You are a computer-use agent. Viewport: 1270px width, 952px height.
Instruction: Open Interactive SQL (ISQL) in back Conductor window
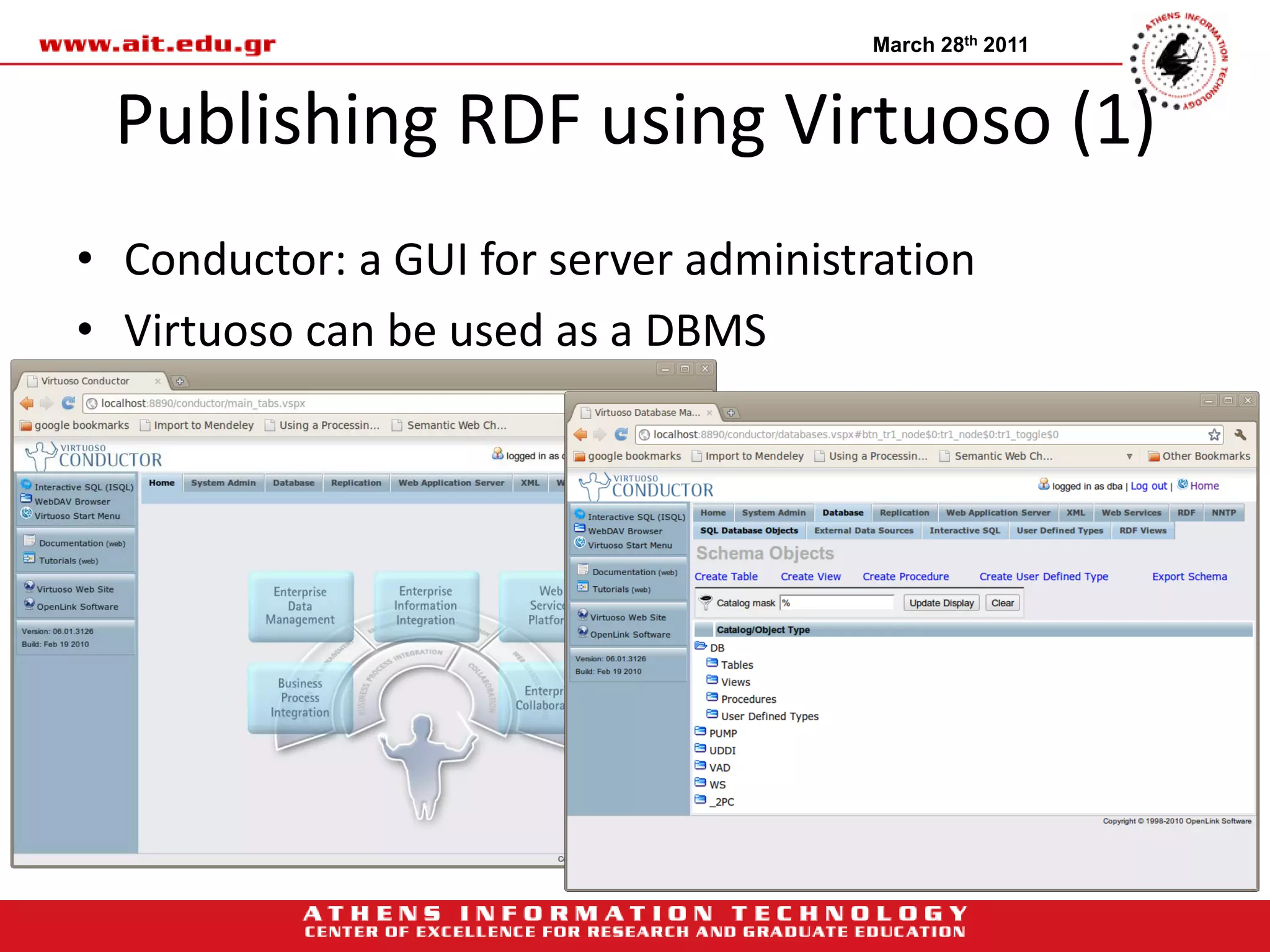click(84, 487)
